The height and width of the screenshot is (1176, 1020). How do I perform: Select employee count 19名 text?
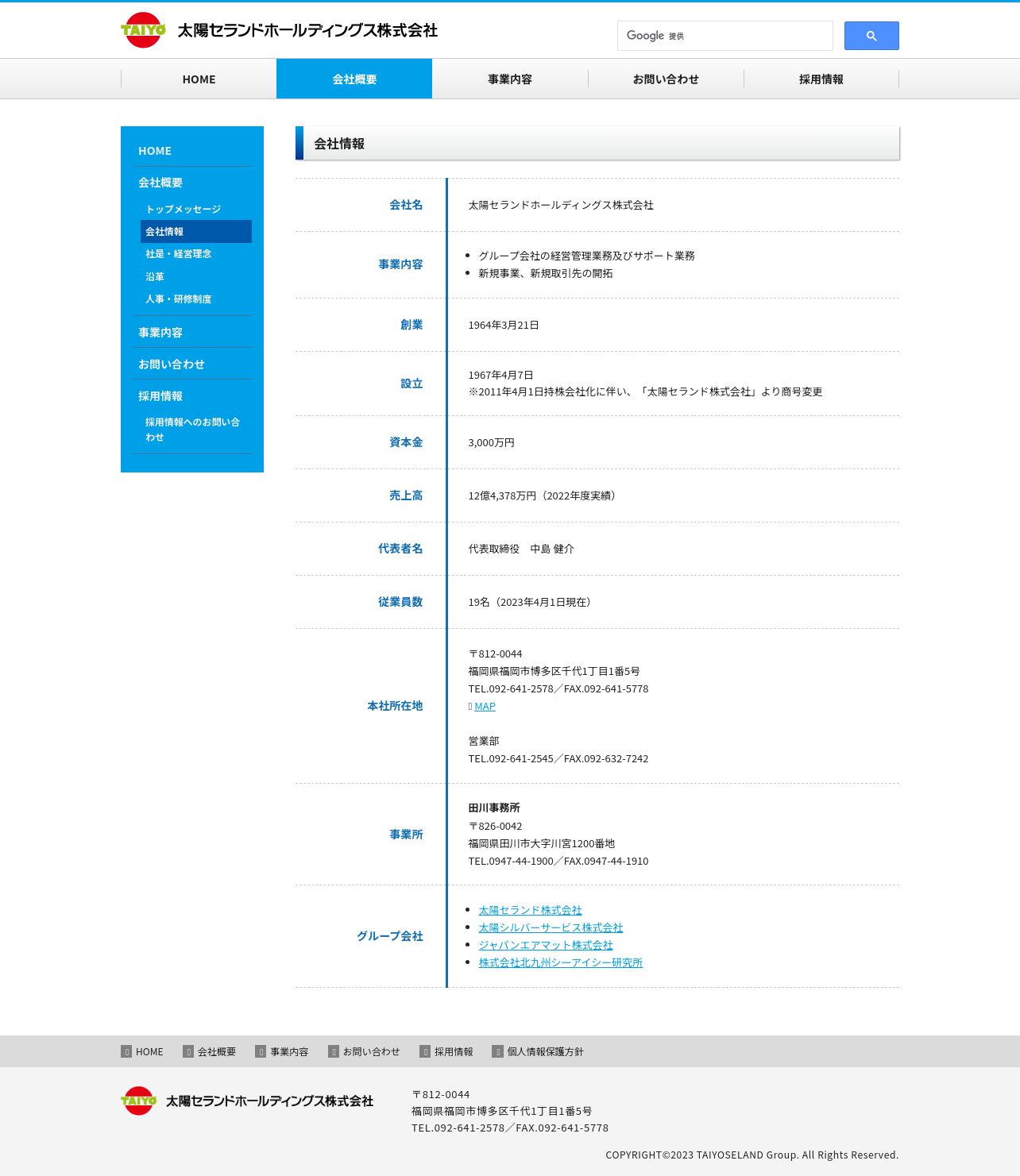click(x=479, y=602)
